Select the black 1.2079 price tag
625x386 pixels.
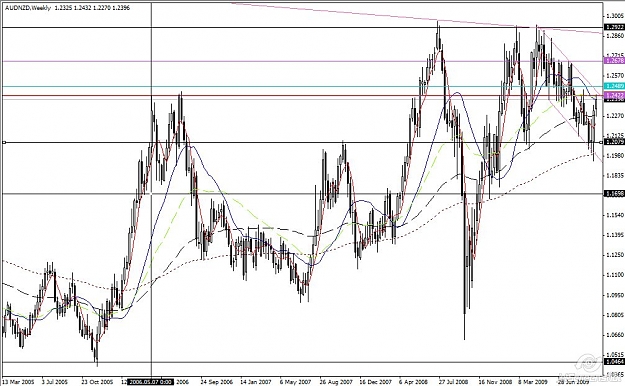(615, 142)
